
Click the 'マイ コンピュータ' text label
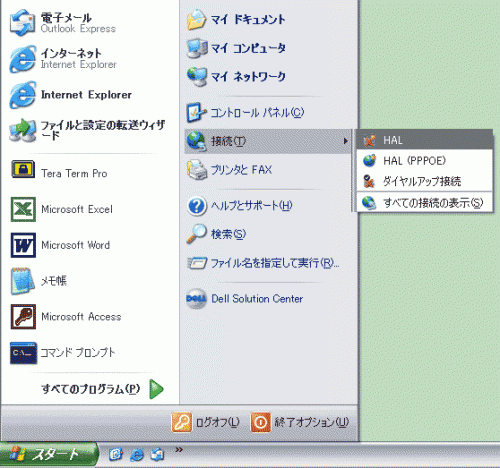[x=248, y=48]
